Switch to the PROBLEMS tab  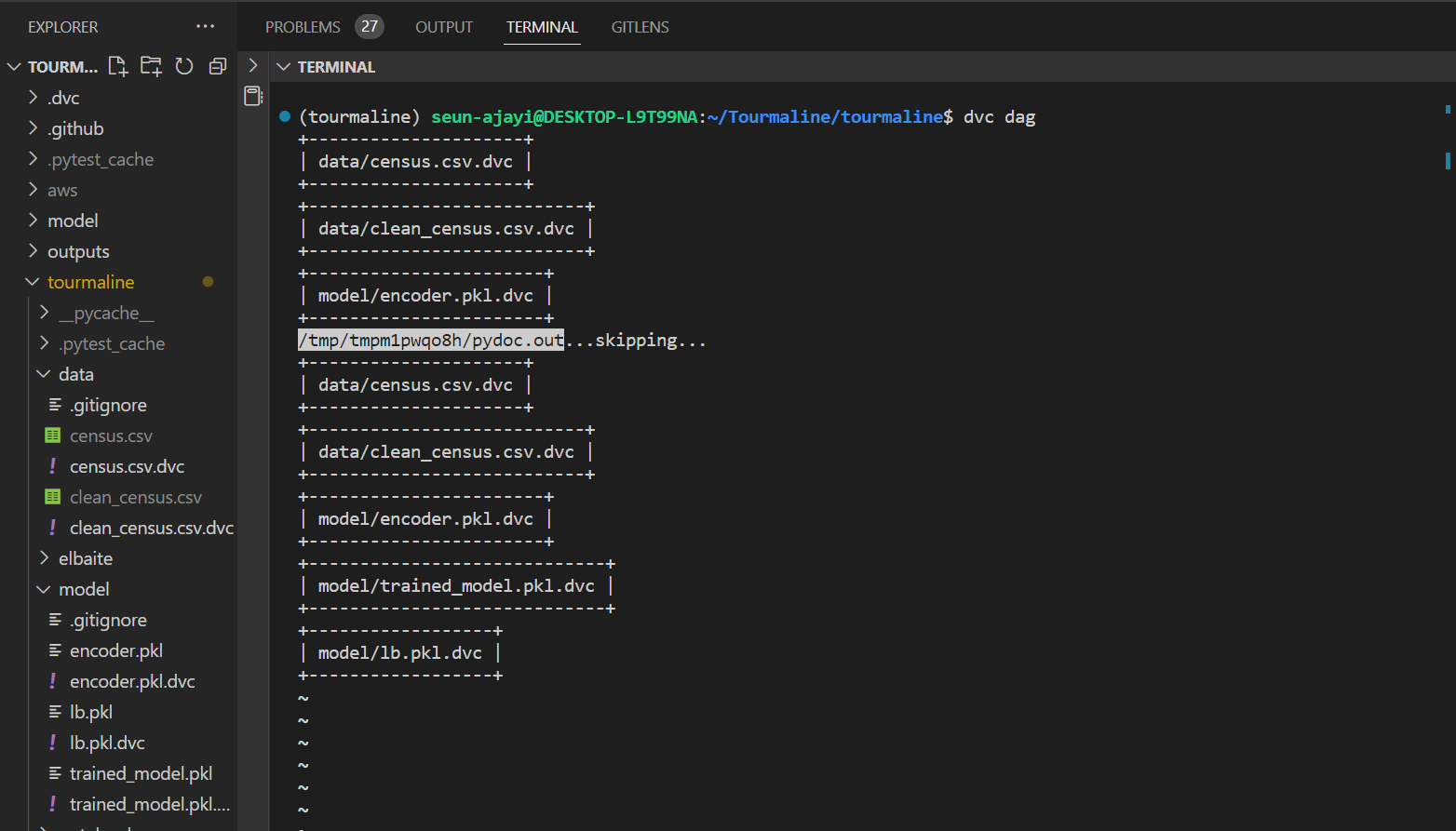pos(303,27)
